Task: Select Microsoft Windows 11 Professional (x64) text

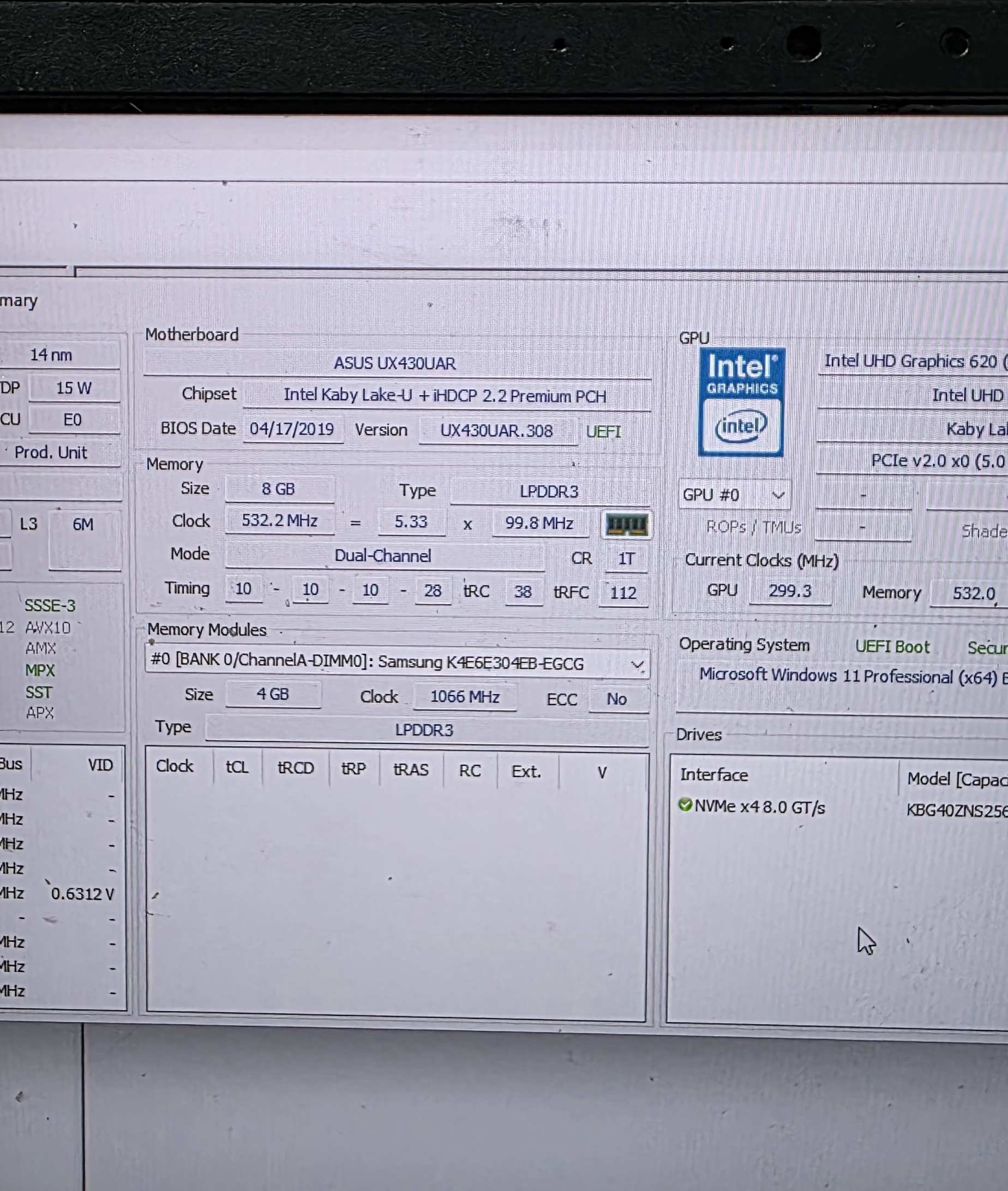Action: [x=849, y=676]
